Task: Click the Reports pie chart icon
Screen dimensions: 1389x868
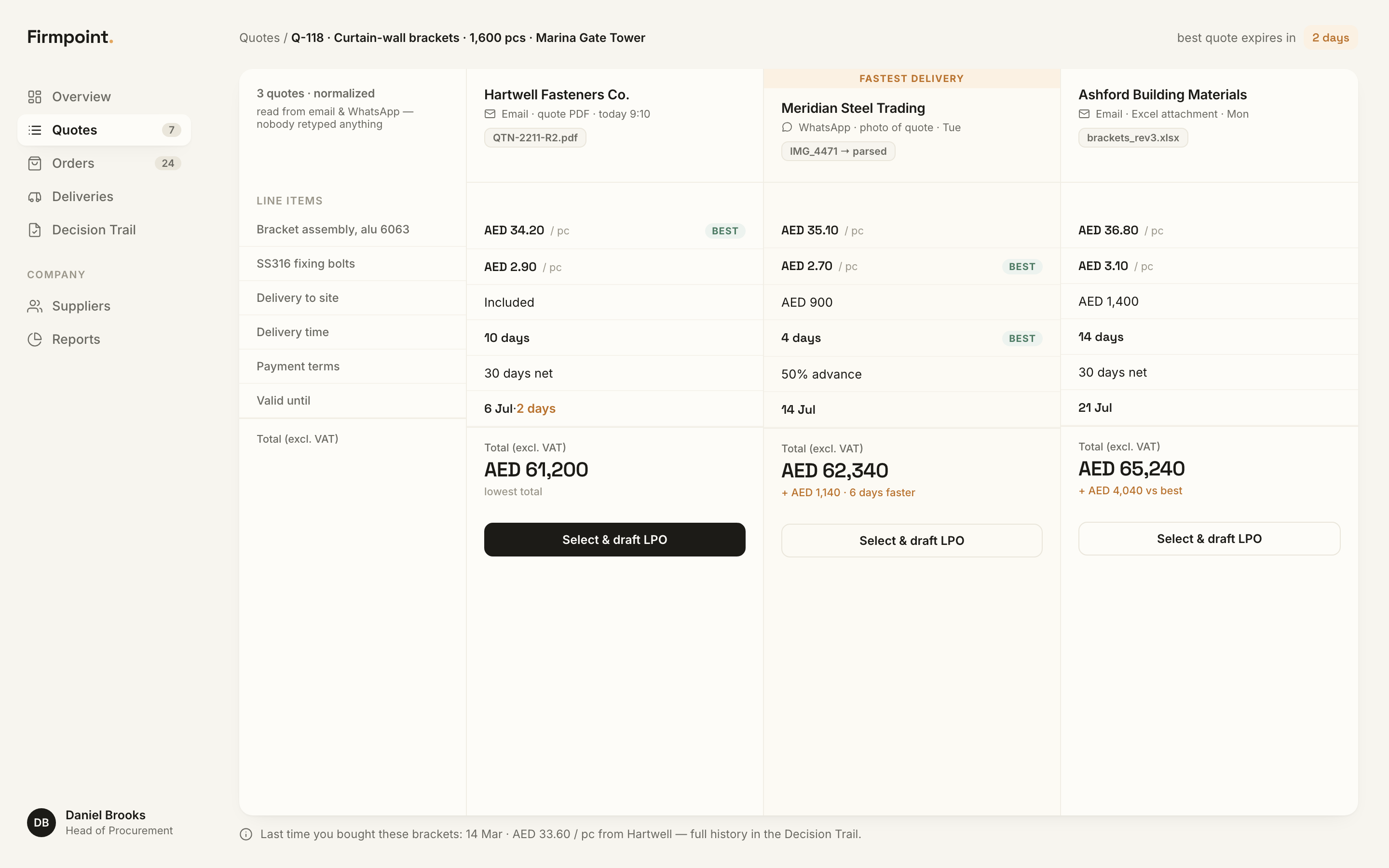Action: pyautogui.click(x=34, y=339)
